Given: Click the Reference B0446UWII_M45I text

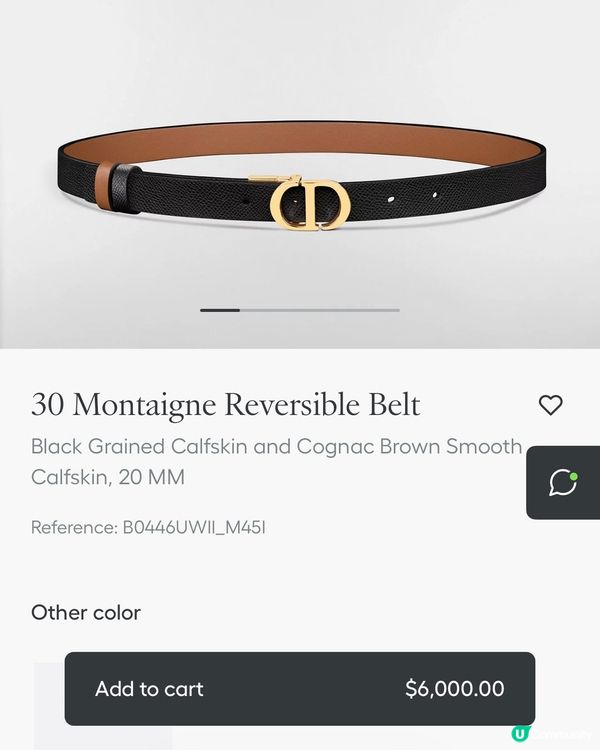Looking at the screenshot, I should [148, 528].
